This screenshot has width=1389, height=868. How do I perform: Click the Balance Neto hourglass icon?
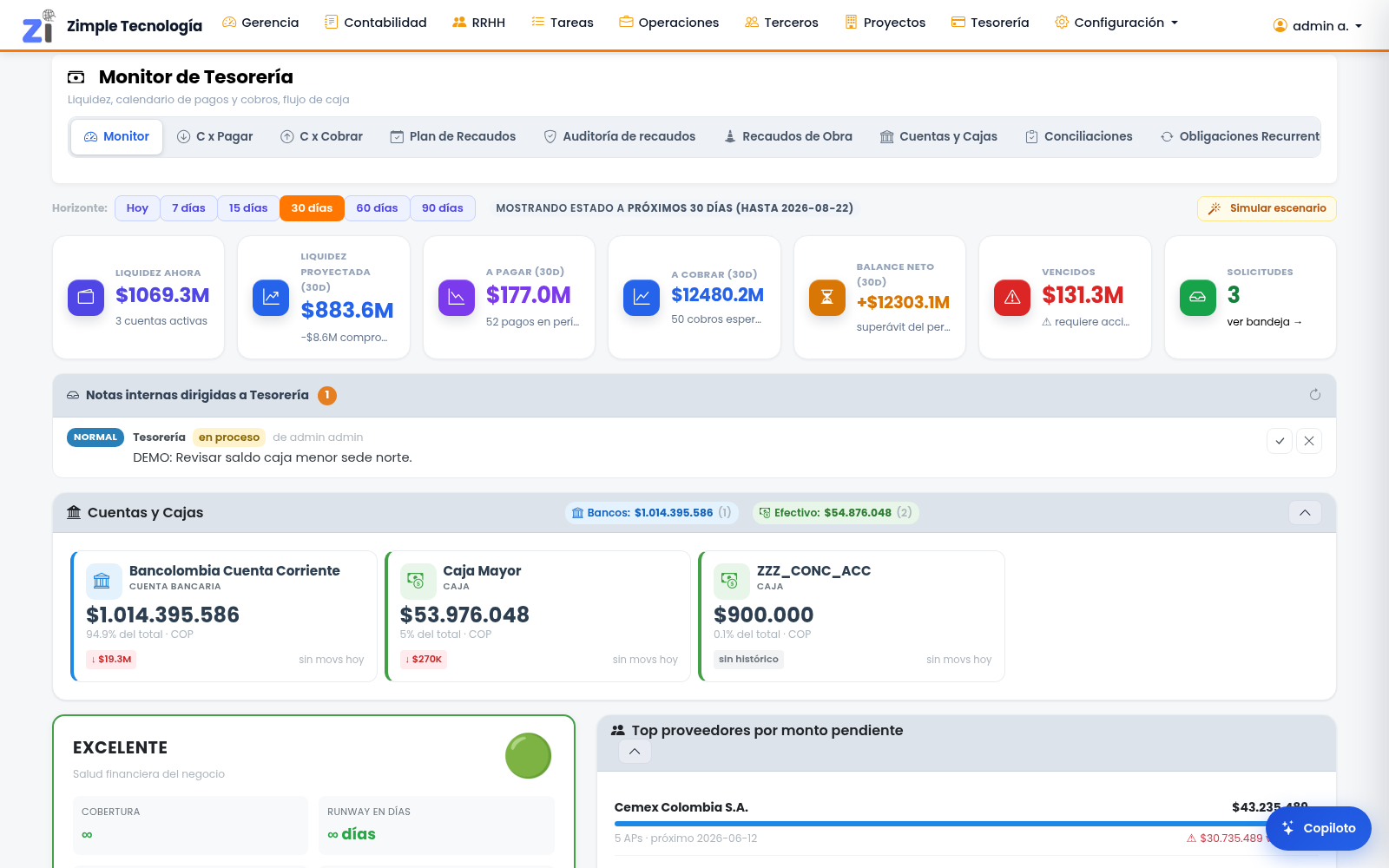[827, 298]
